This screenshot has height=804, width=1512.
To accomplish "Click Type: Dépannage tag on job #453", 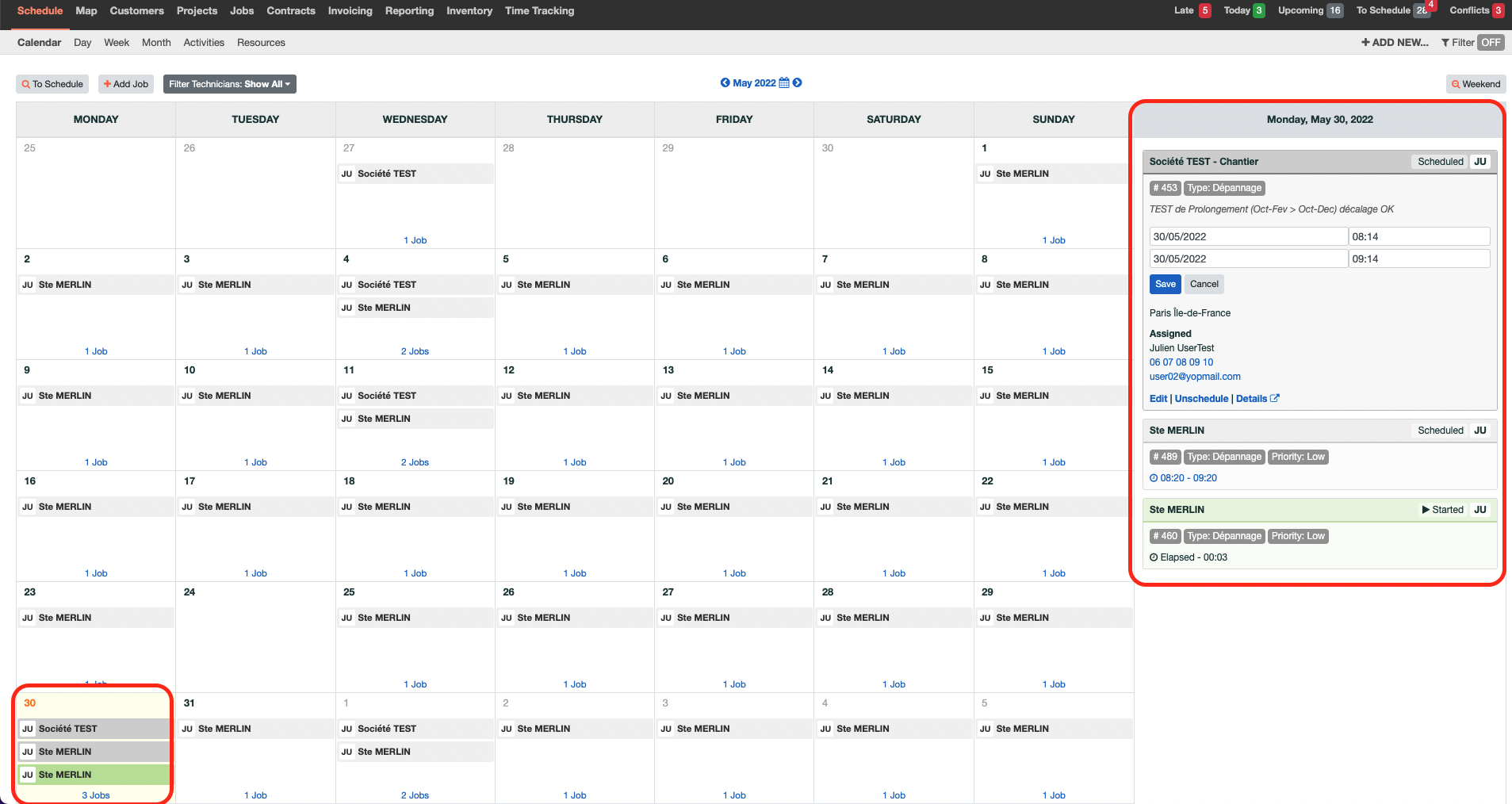I will pyautogui.click(x=1224, y=188).
